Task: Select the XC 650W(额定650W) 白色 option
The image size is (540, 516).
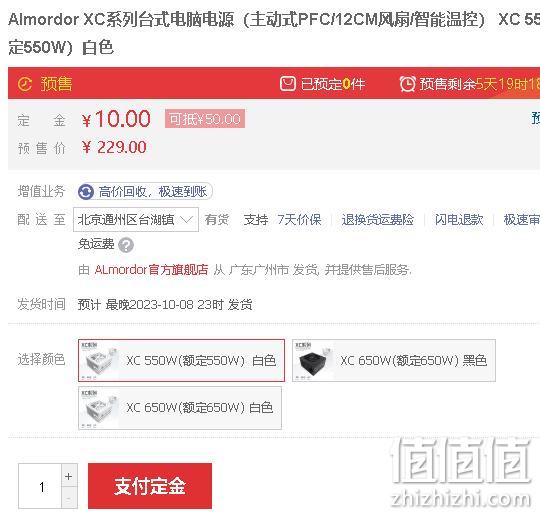Action: tap(180, 408)
